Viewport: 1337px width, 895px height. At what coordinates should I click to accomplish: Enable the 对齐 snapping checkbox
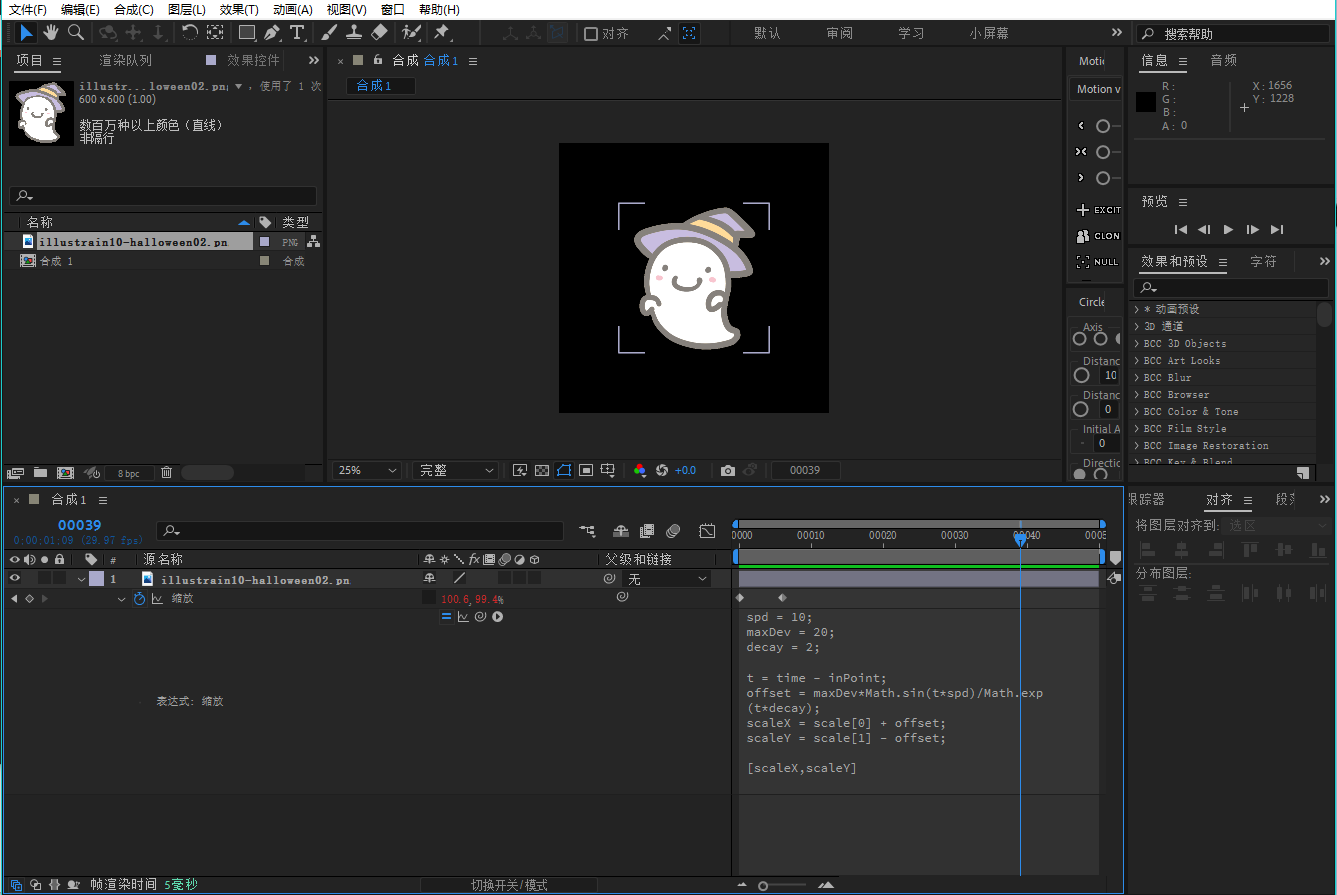pyautogui.click(x=591, y=34)
